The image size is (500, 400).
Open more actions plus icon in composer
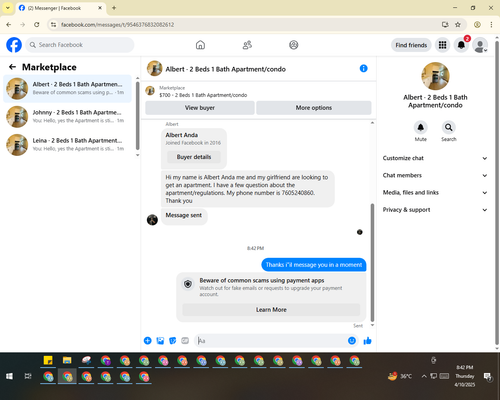[148, 340]
